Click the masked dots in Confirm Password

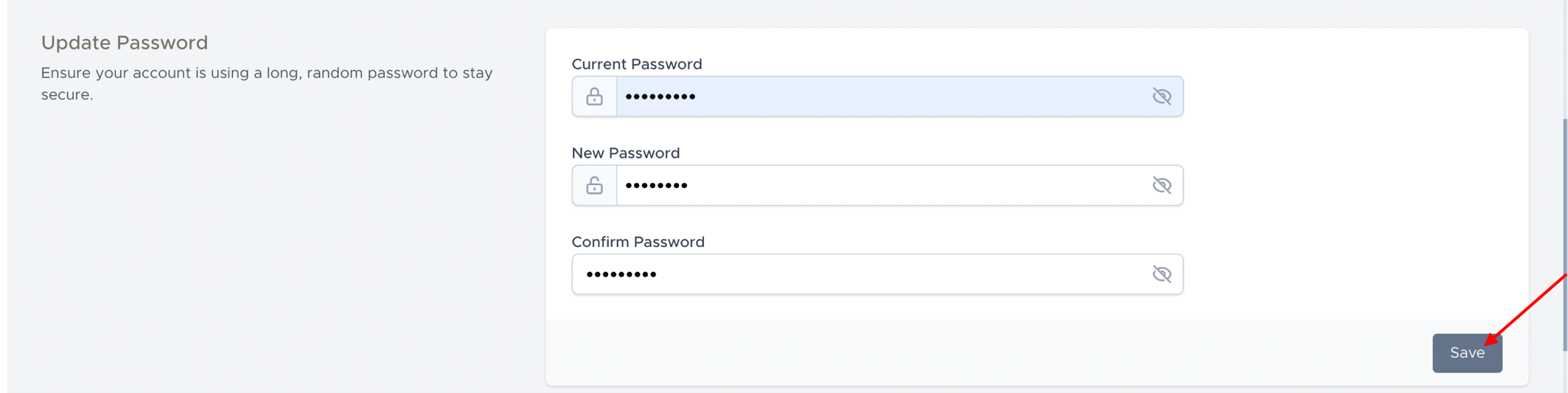coord(621,274)
